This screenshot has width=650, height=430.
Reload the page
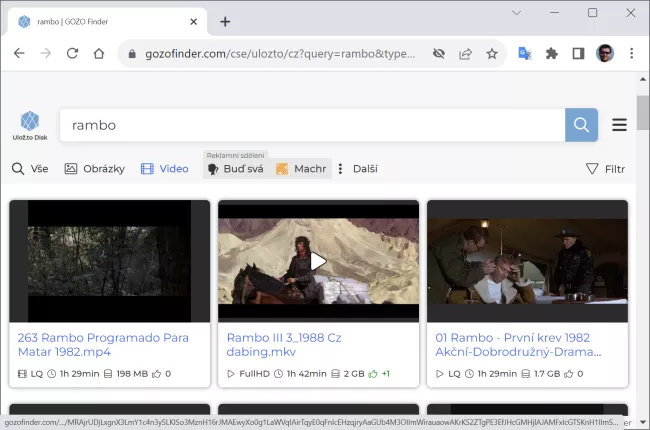point(72,53)
